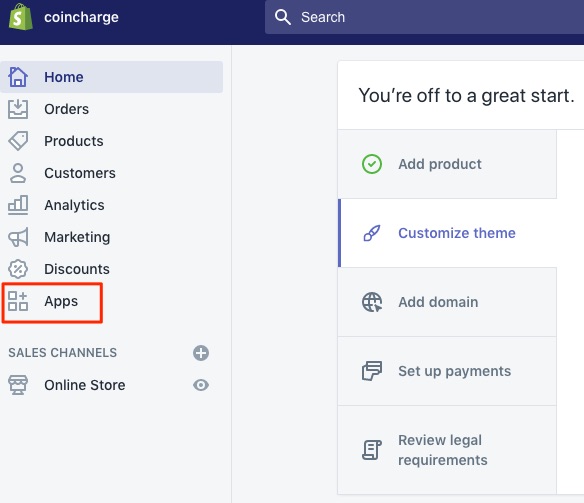Select the Set up payments step
Image resolution: width=584 pixels, height=503 pixels.
coord(447,371)
